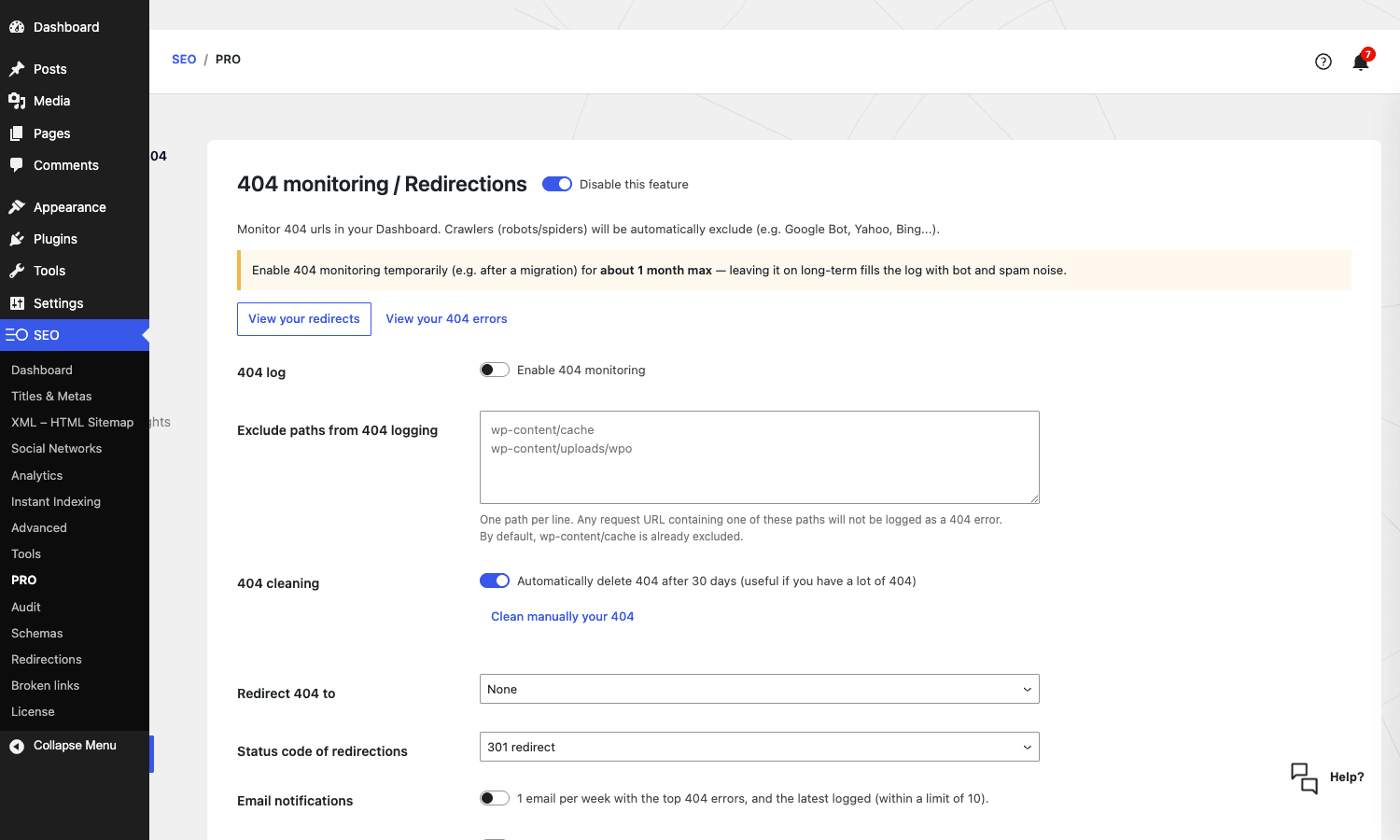Click the 404 cleaning label
Screen dimensions: 1400x840
tap(278, 584)
